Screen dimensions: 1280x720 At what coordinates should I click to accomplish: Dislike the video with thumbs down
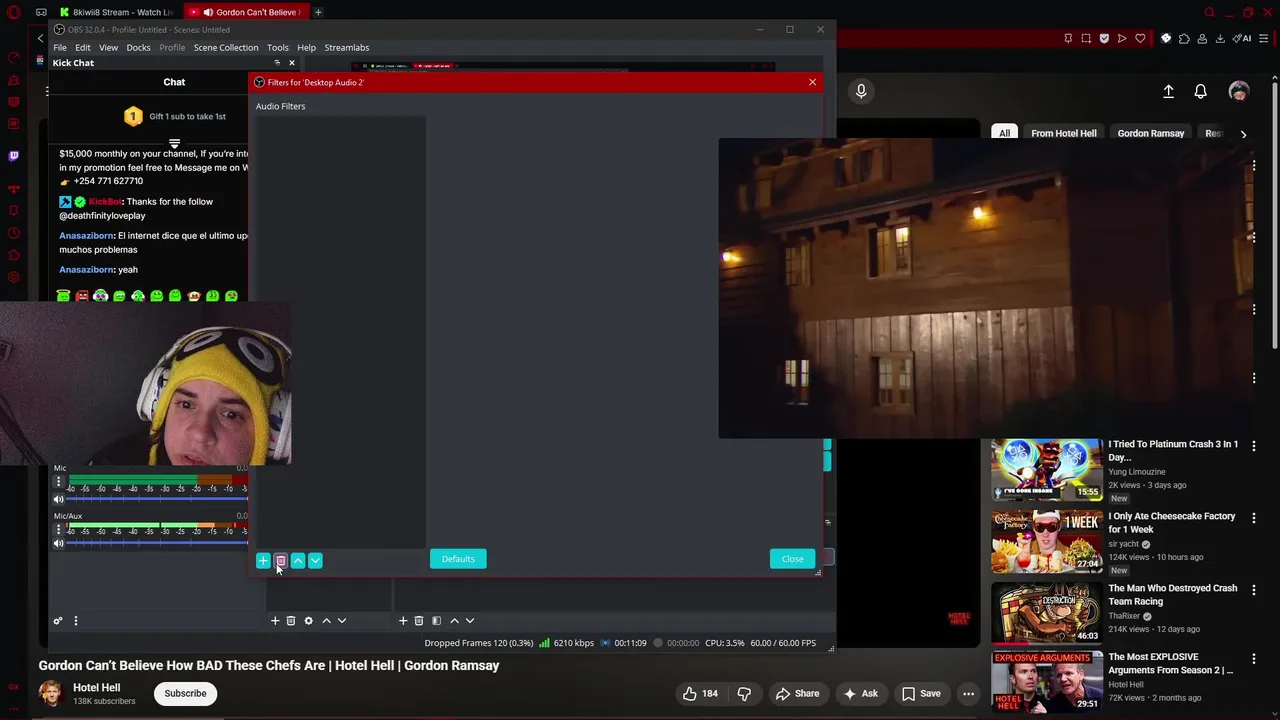[x=744, y=694]
